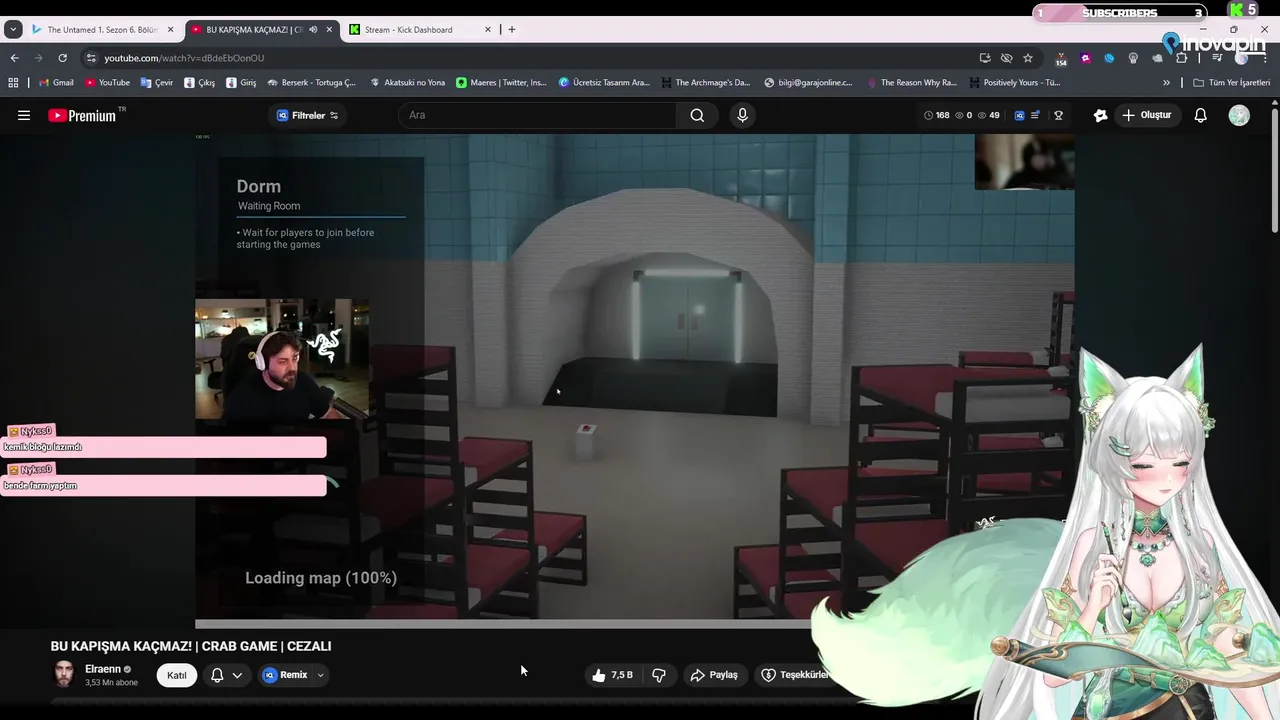
Task: Open the Oluştur create menu
Action: pos(1146,116)
